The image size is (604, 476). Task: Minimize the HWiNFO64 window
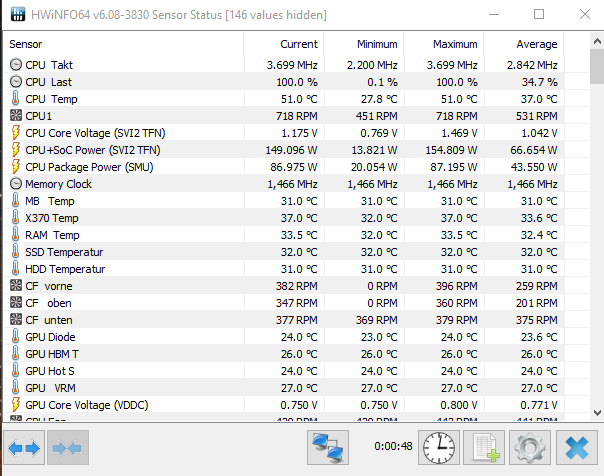click(494, 14)
